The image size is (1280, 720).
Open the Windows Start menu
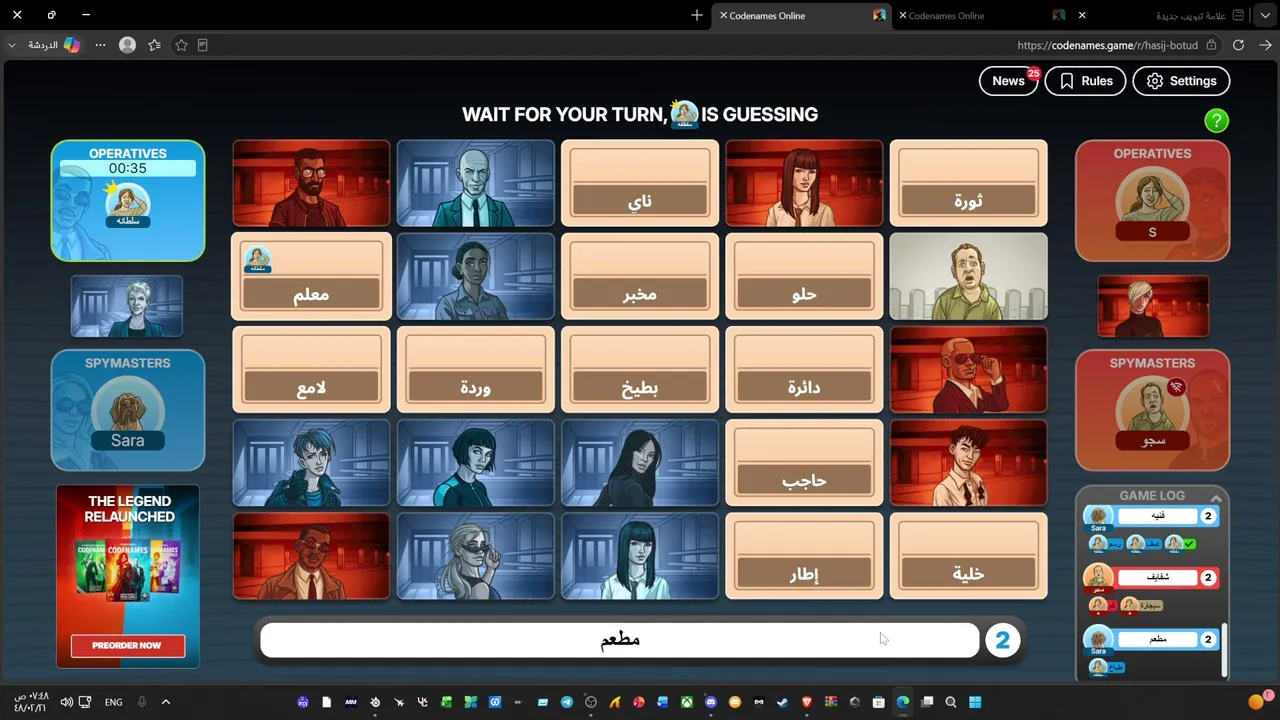975,702
